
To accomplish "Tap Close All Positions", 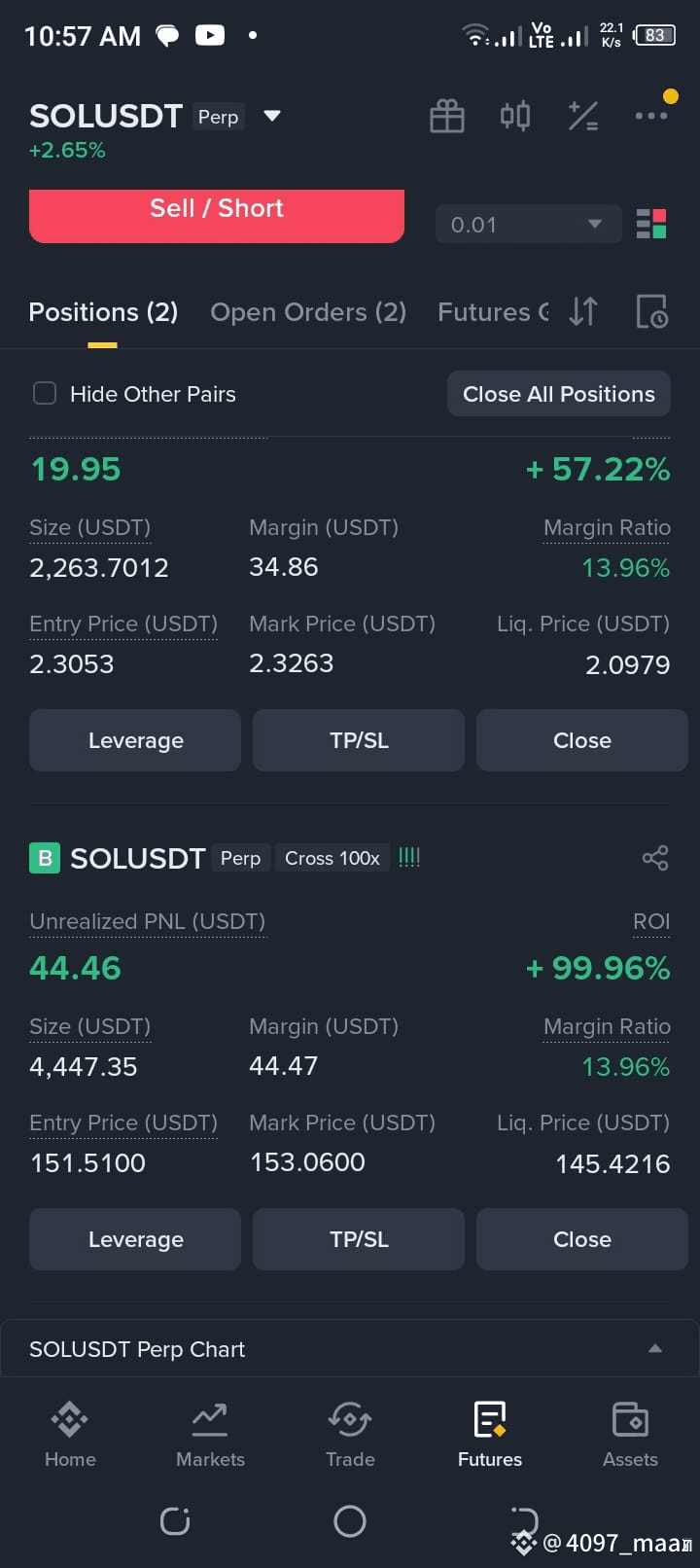I will [559, 394].
